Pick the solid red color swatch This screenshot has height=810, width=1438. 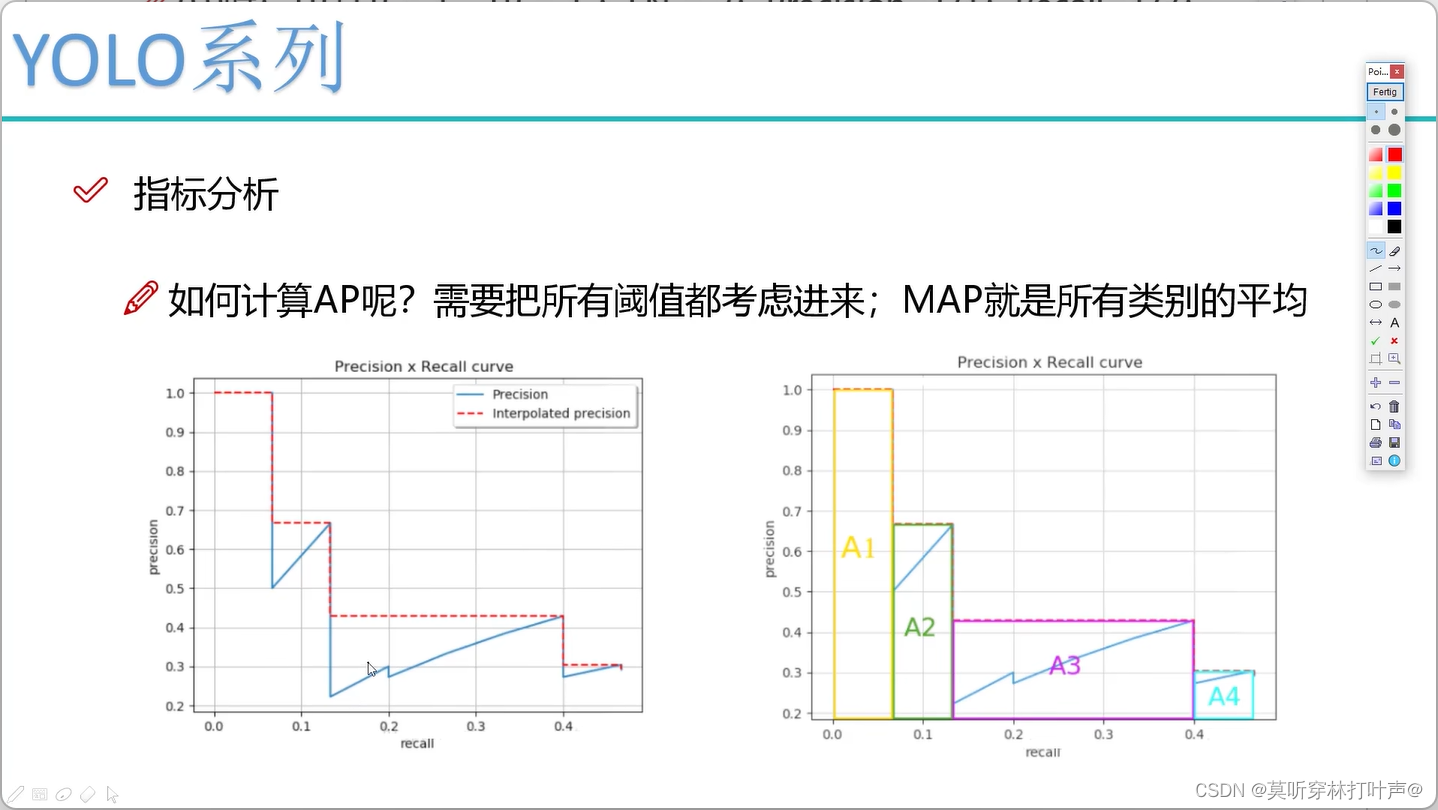pyautogui.click(x=1394, y=154)
